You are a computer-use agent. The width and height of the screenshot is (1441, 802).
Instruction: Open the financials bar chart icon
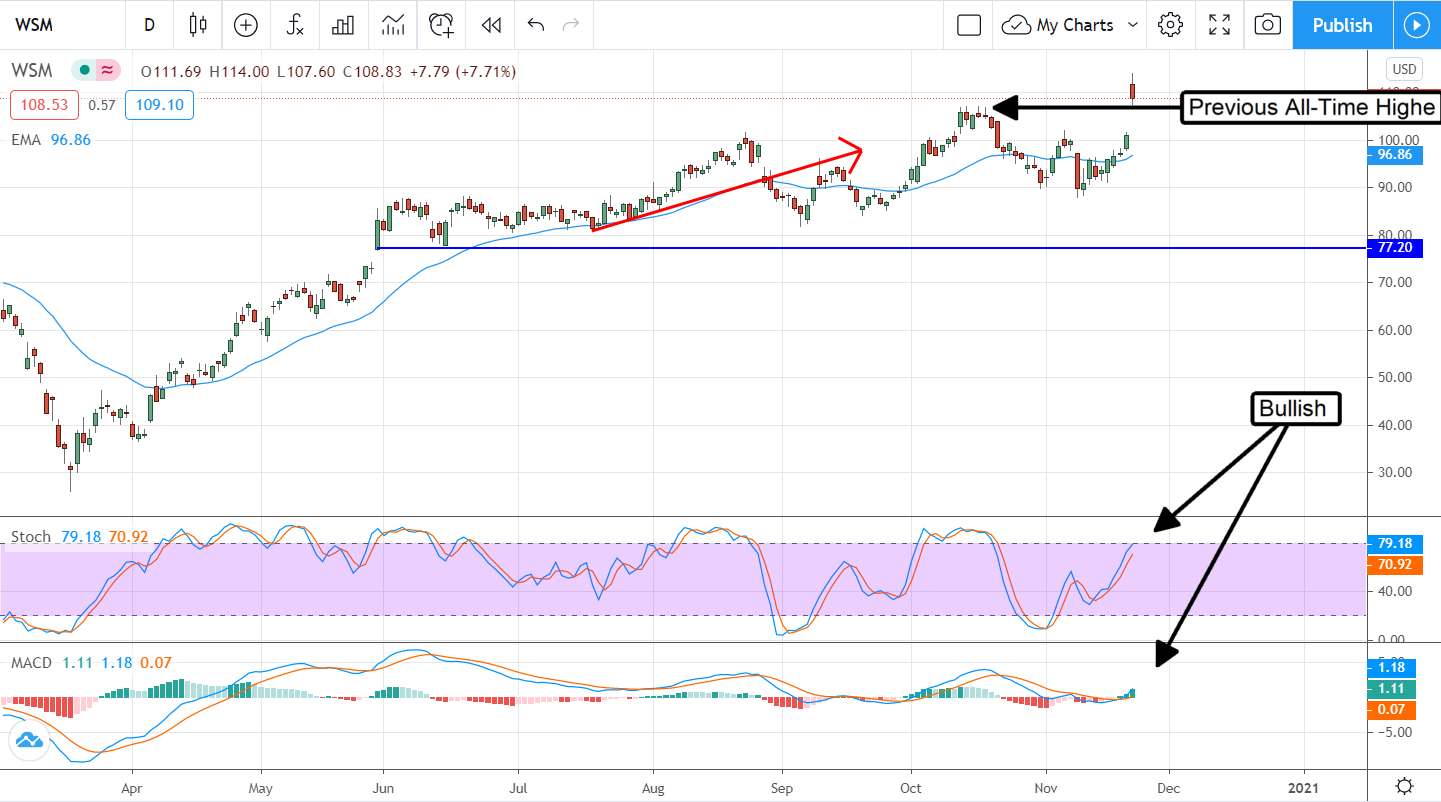point(344,25)
